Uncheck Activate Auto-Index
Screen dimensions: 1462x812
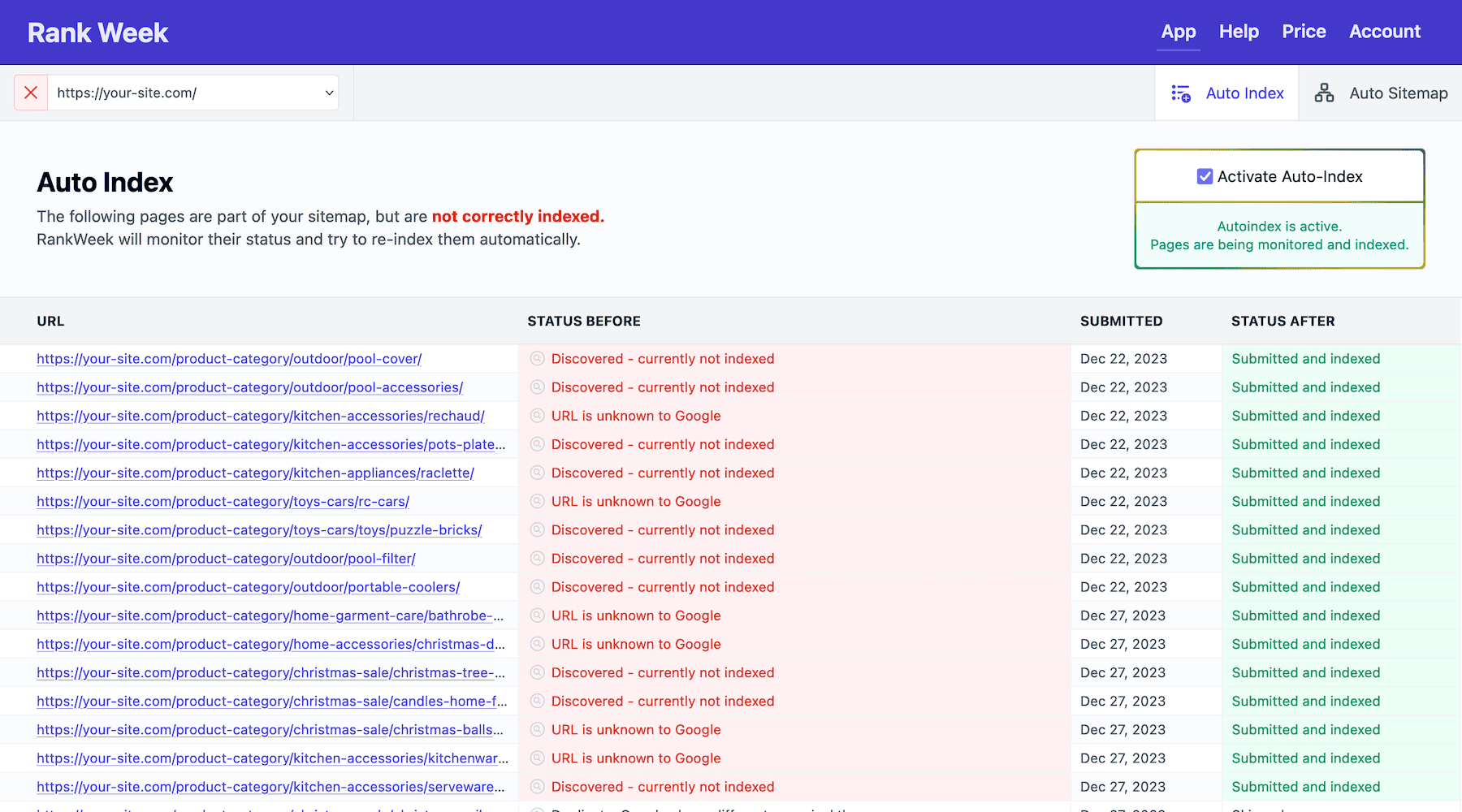click(x=1205, y=175)
